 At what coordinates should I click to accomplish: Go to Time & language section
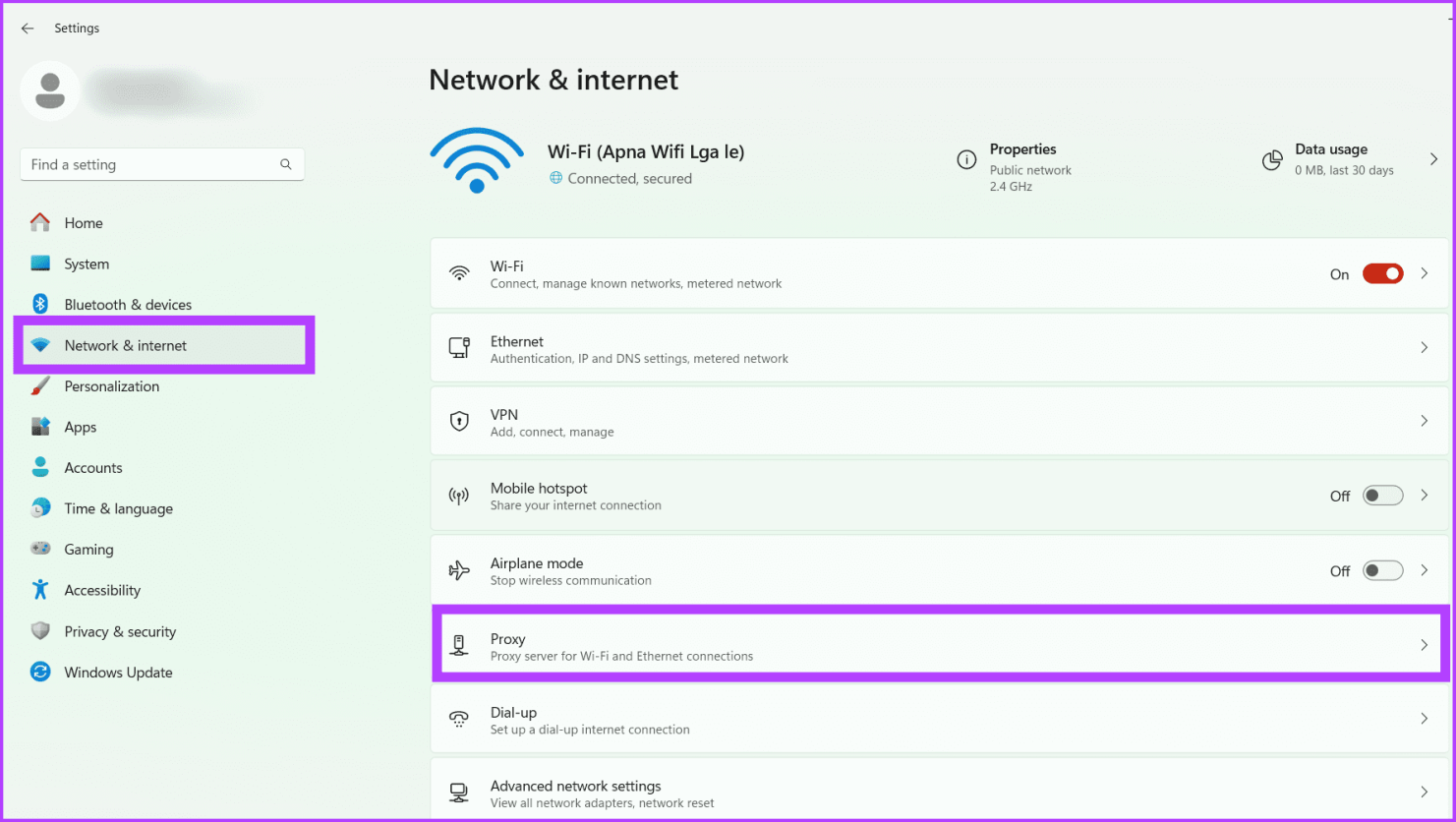tap(118, 509)
